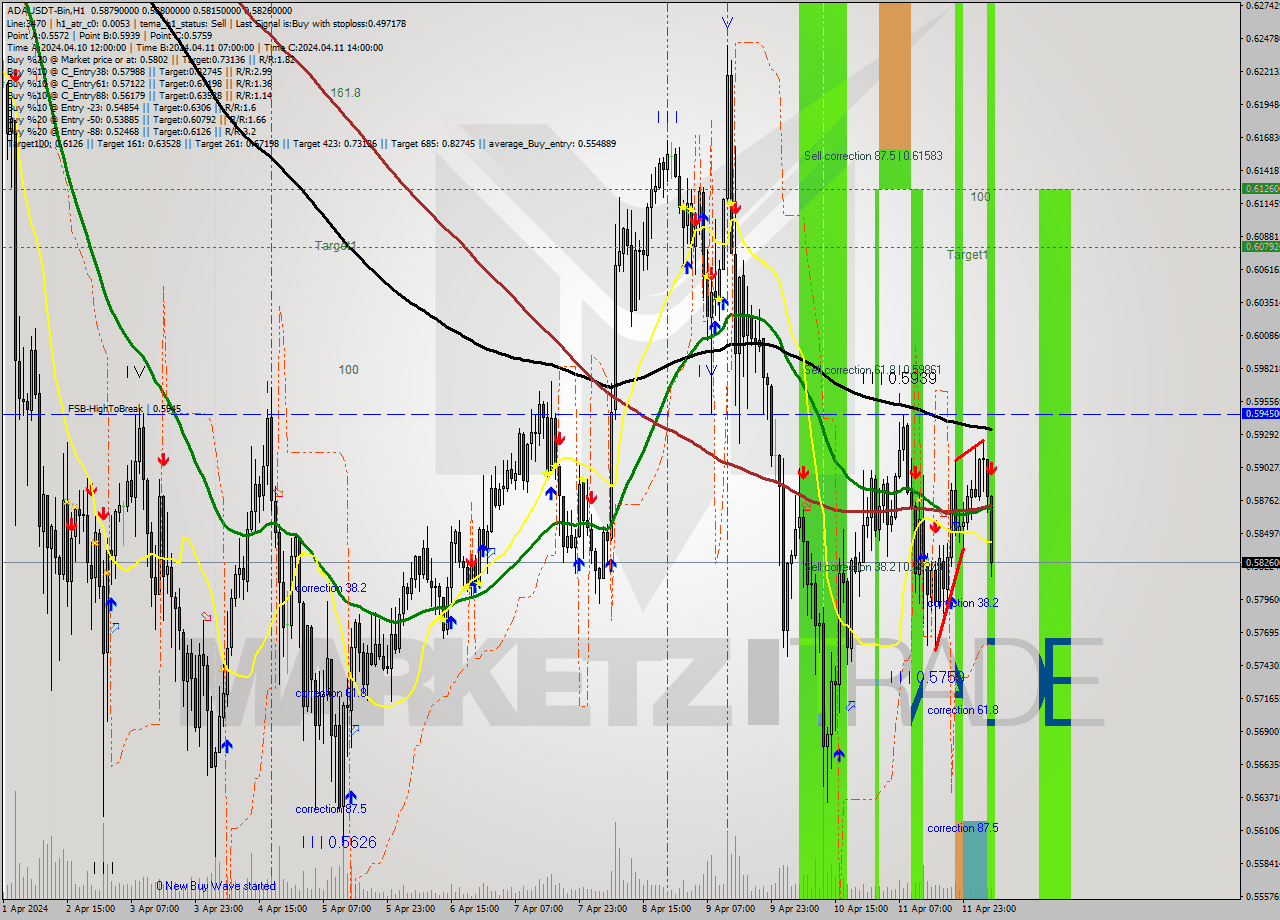
Task: Click the green 0.61260 price tag
Action: coord(1260,188)
